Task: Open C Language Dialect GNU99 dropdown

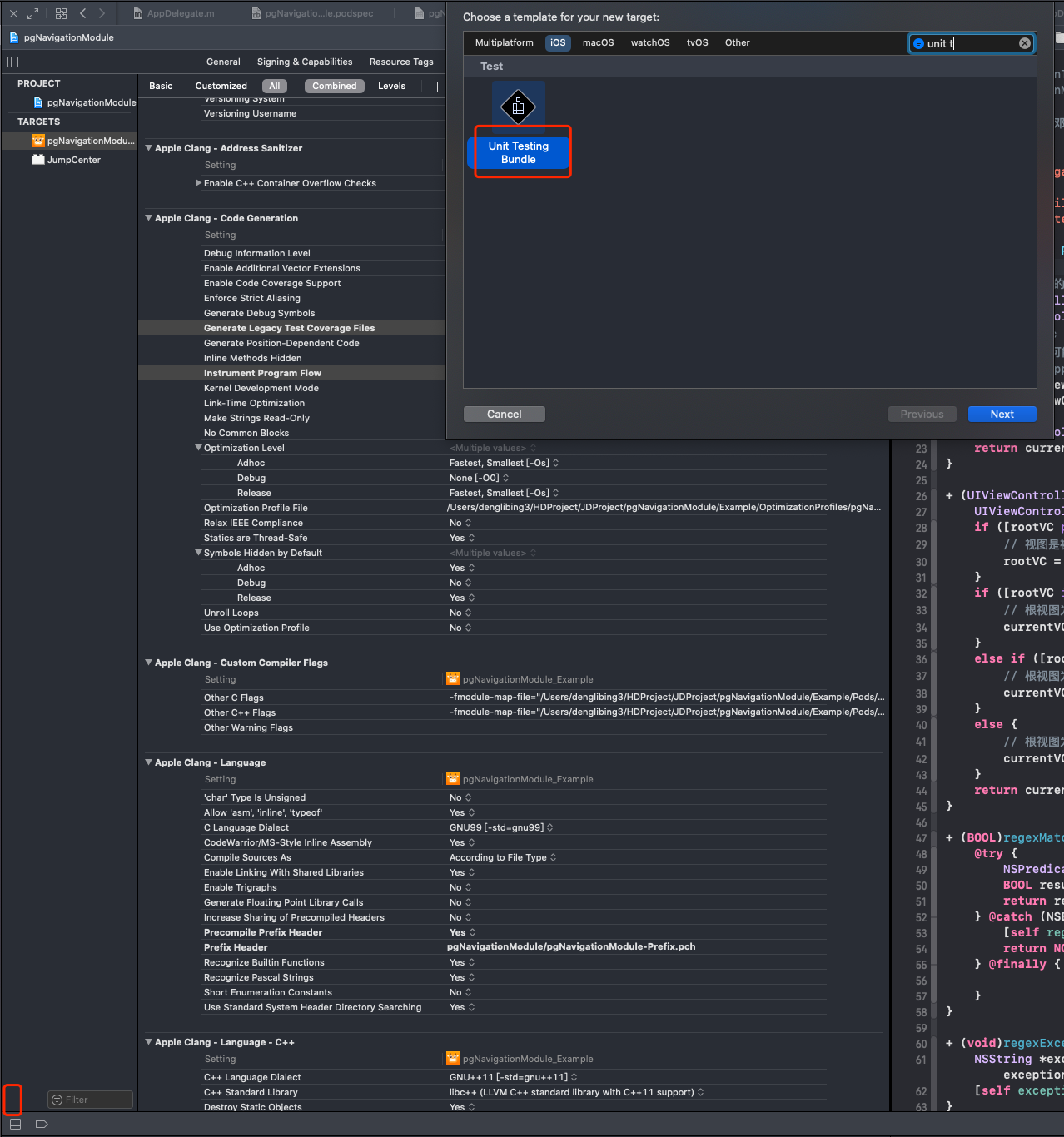Action: tap(501, 827)
